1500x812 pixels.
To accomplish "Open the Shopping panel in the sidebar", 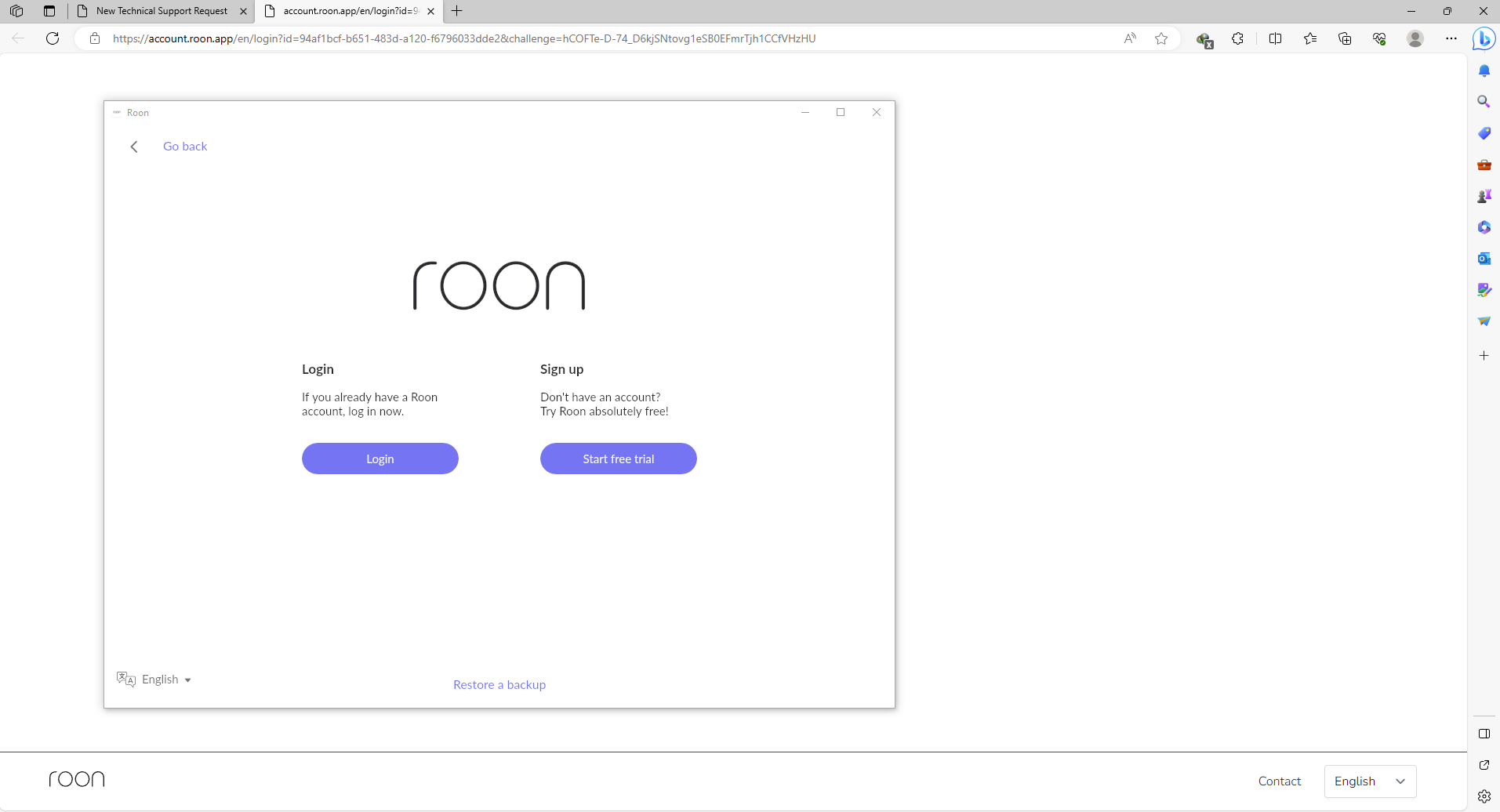I will click(1484, 132).
